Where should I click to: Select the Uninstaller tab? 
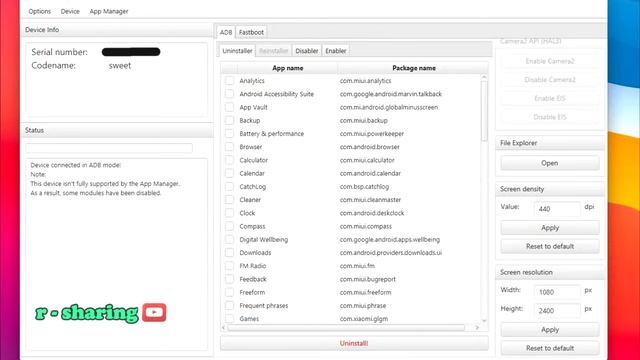[x=237, y=51]
